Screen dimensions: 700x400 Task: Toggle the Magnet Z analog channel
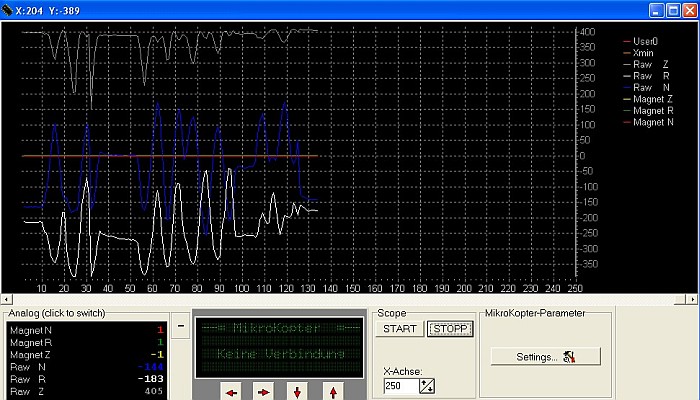coord(30,353)
